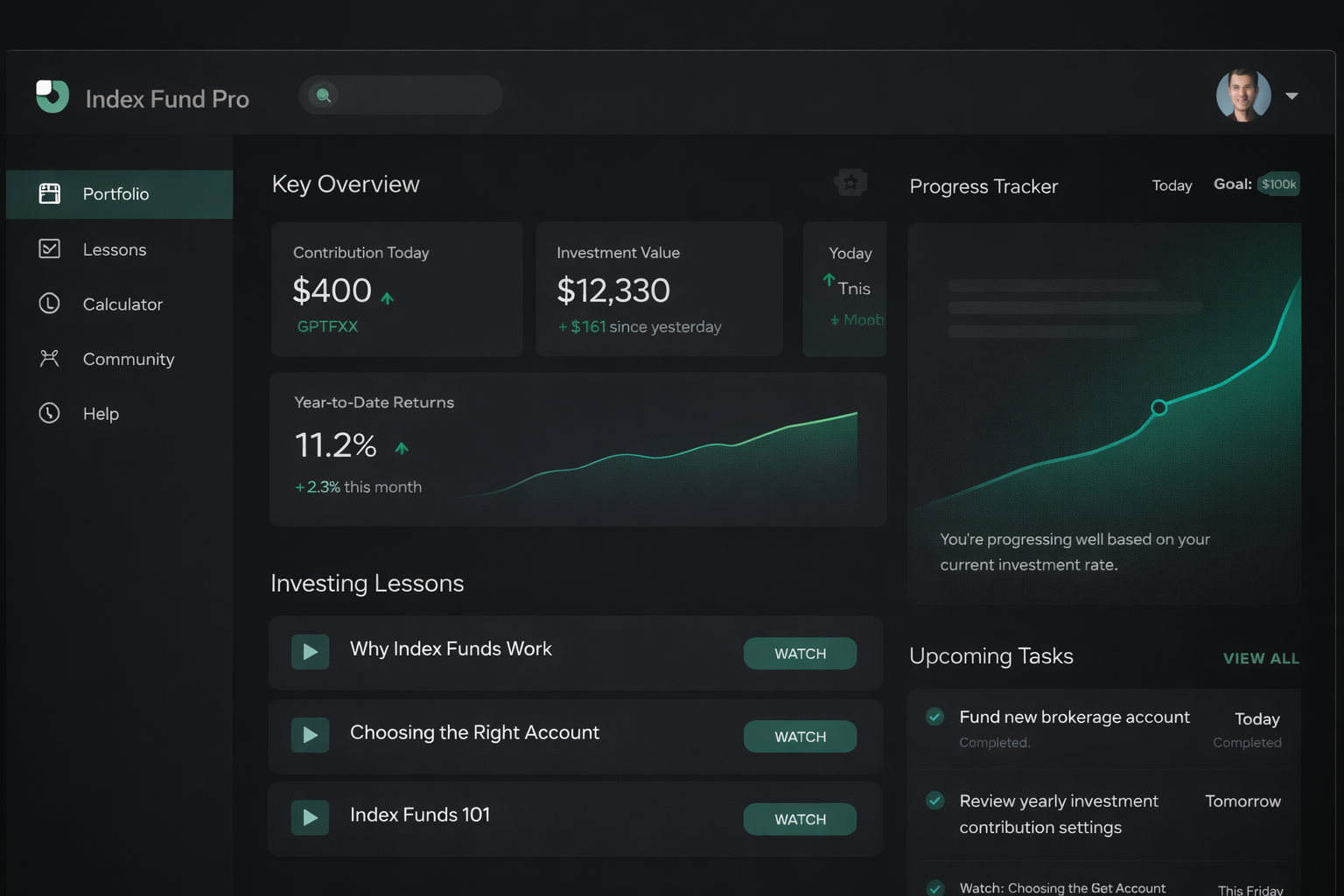Click the 11.2% year-to-date value
Viewport: 1344px width, 896px height.
pyautogui.click(x=335, y=445)
